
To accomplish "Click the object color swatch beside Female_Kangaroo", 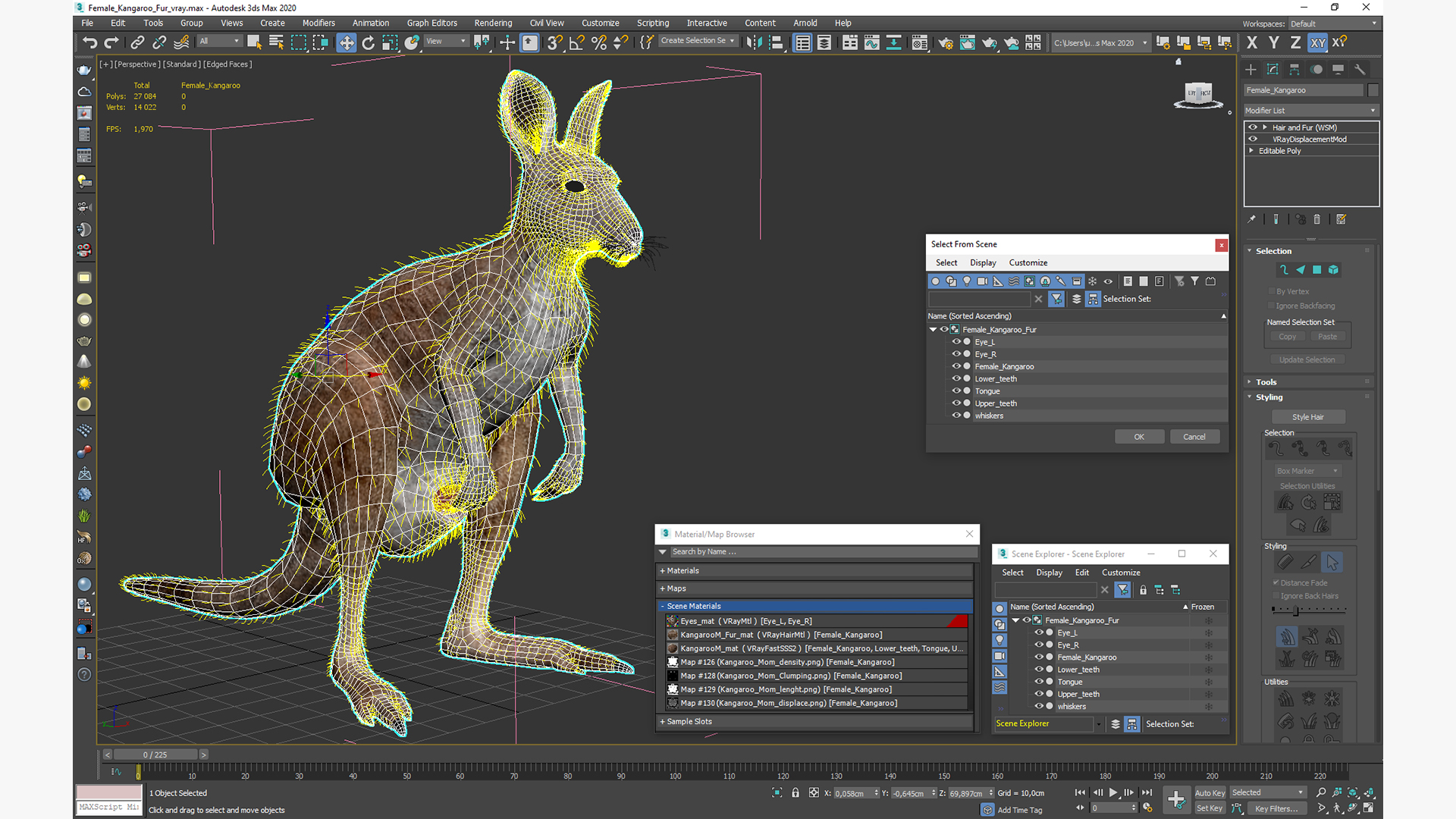I will coord(1373,90).
